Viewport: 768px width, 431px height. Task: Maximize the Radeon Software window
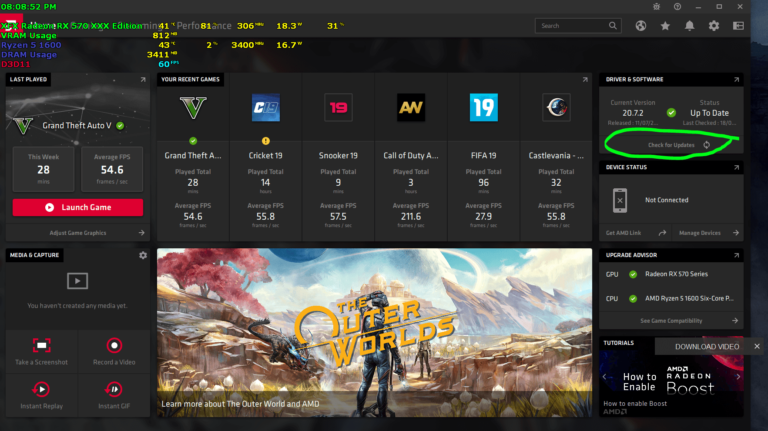(719, 6)
